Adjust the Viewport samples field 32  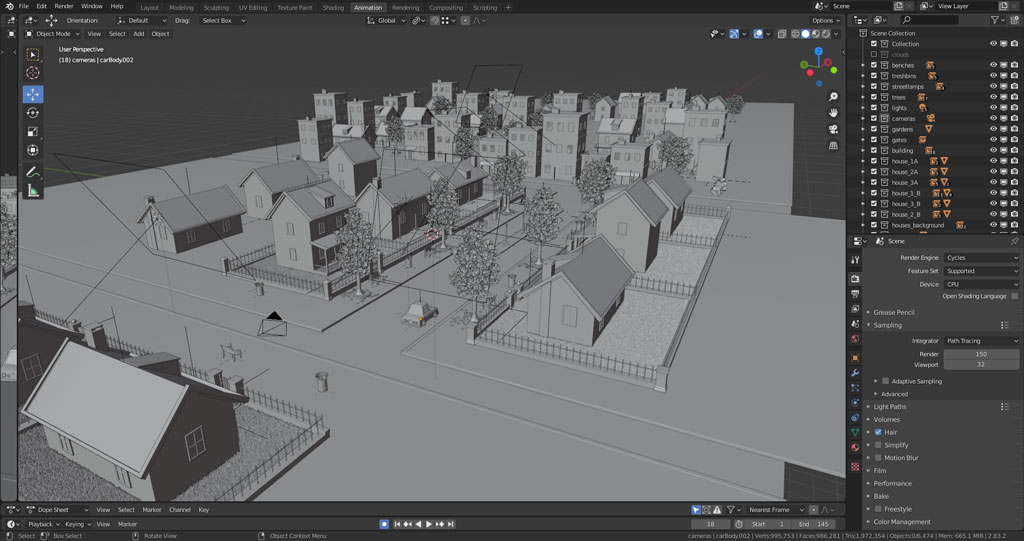click(981, 365)
